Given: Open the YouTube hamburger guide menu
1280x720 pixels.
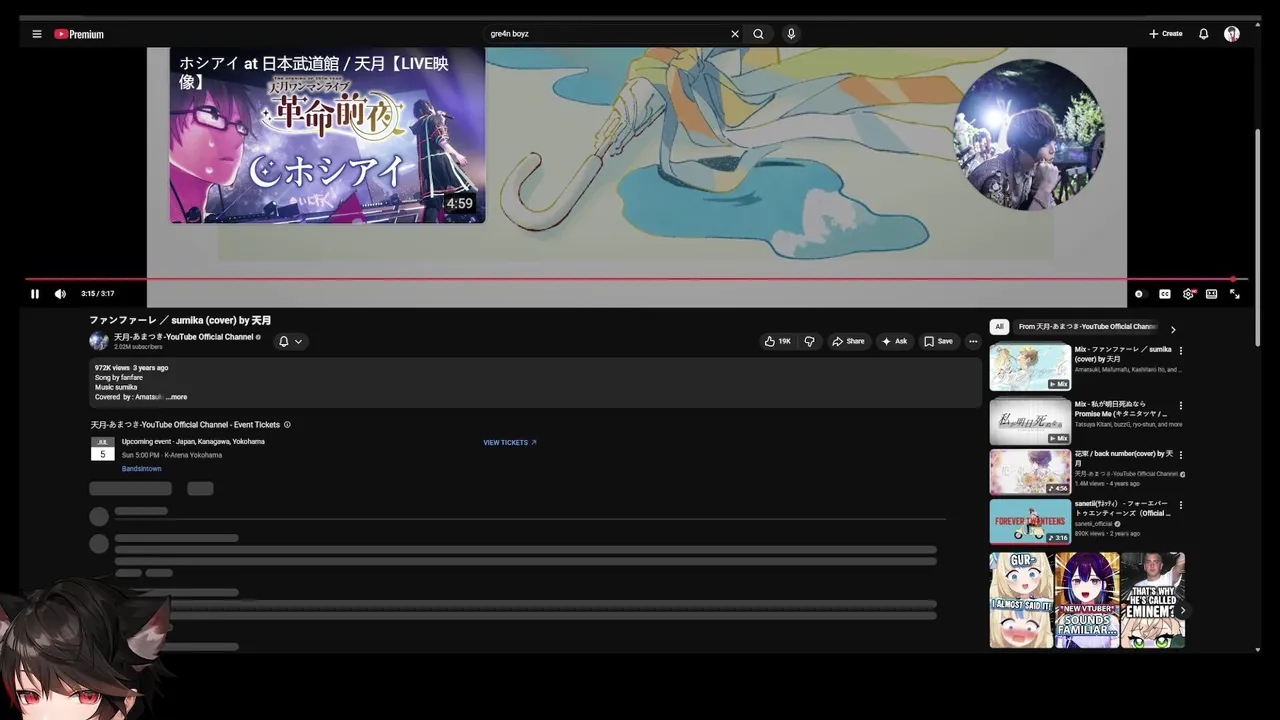Looking at the screenshot, I should [37, 34].
